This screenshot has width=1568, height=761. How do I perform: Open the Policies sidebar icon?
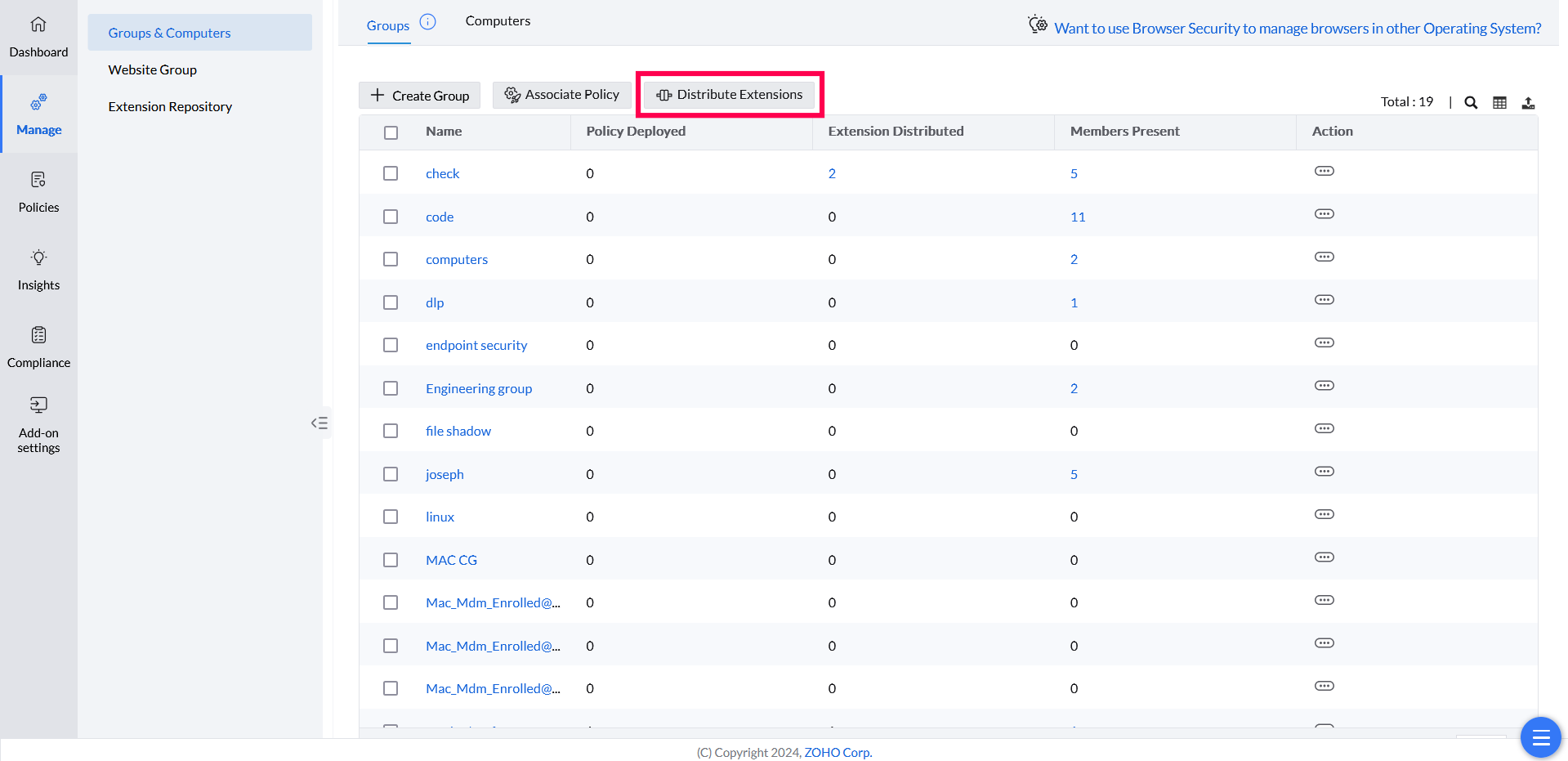38,180
